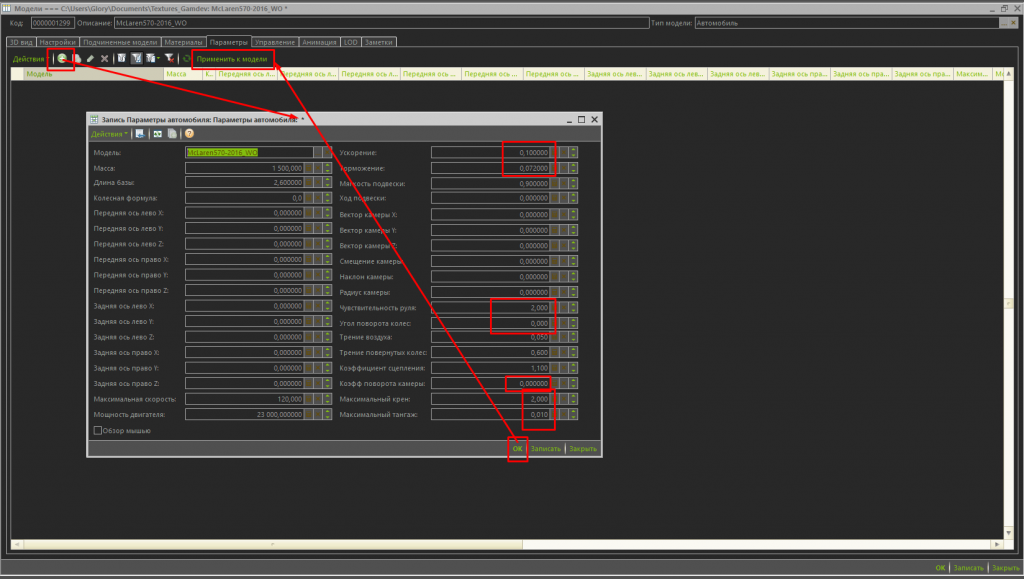Clear the Длина базы field with its X button
The image size is (1024, 579).
[x=318, y=183]
